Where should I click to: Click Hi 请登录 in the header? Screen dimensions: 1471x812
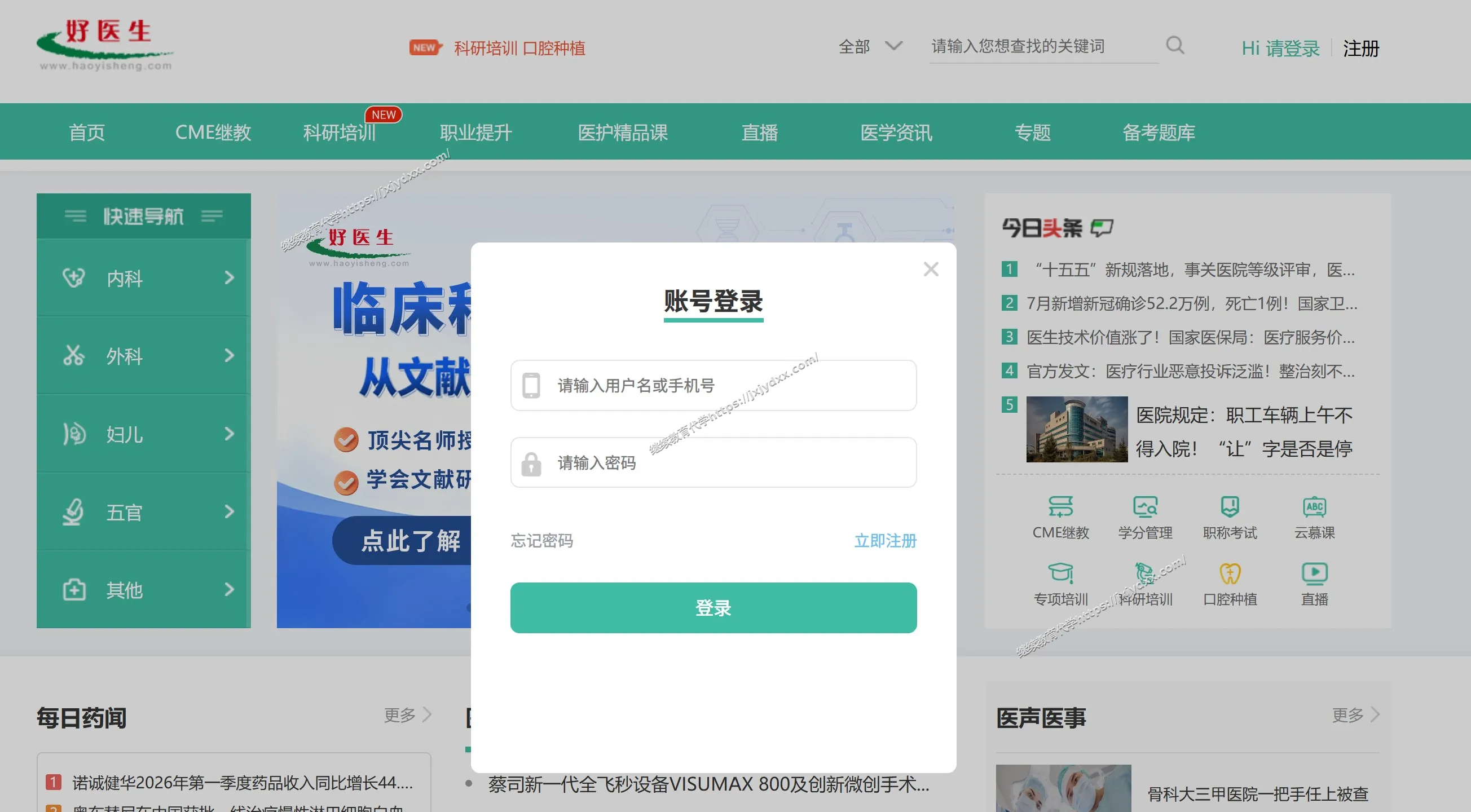tap(1280, 48)
